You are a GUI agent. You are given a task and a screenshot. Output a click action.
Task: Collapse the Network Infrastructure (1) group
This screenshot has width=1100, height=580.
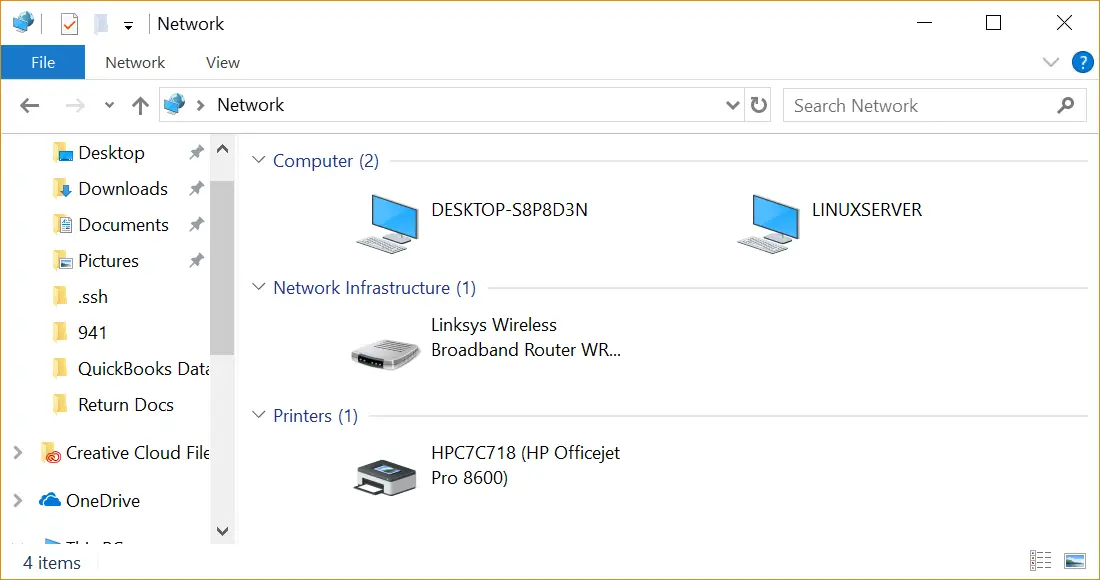point(259,287)
